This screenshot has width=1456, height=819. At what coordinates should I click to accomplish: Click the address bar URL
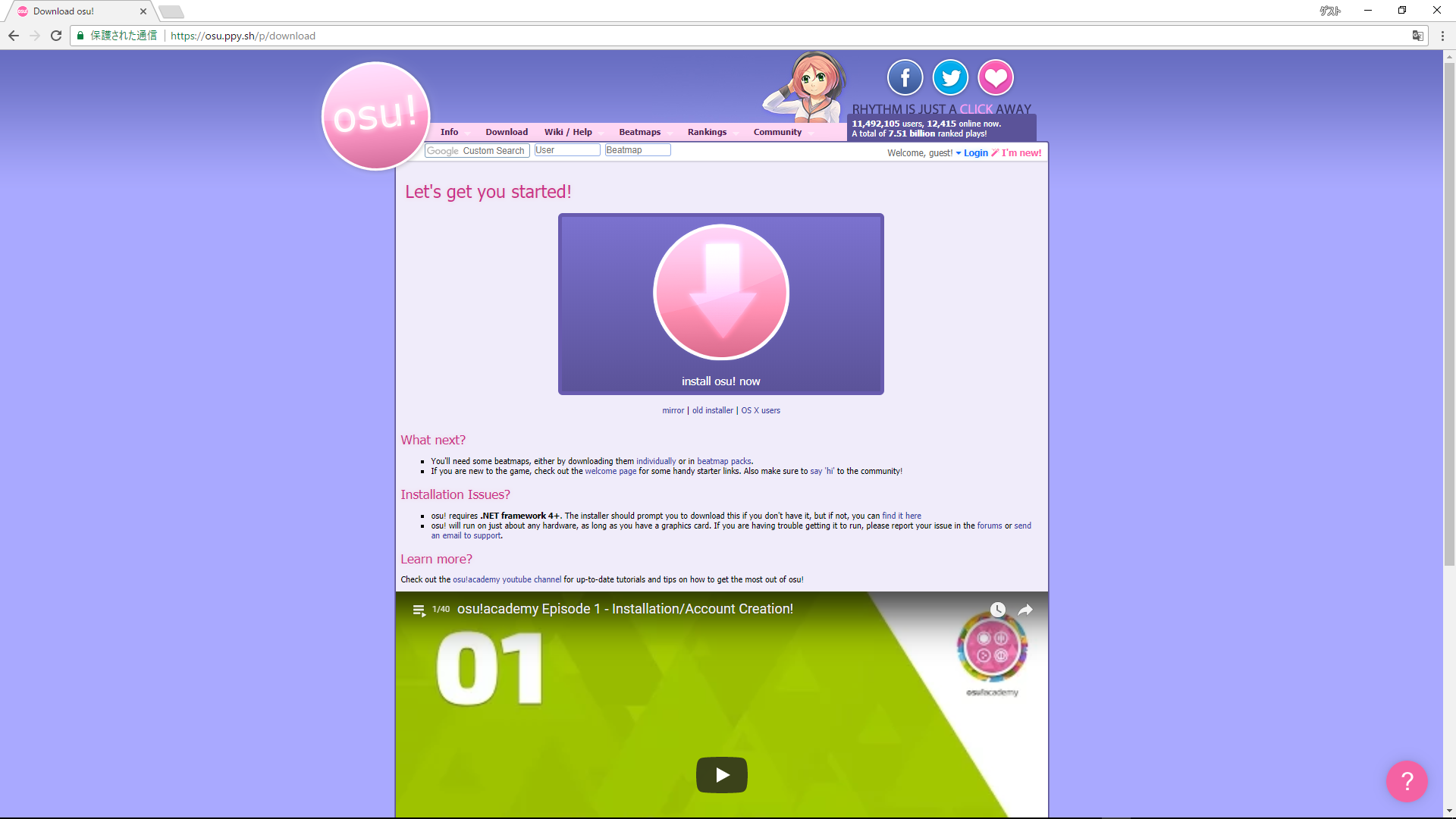(x=243, y=36)
